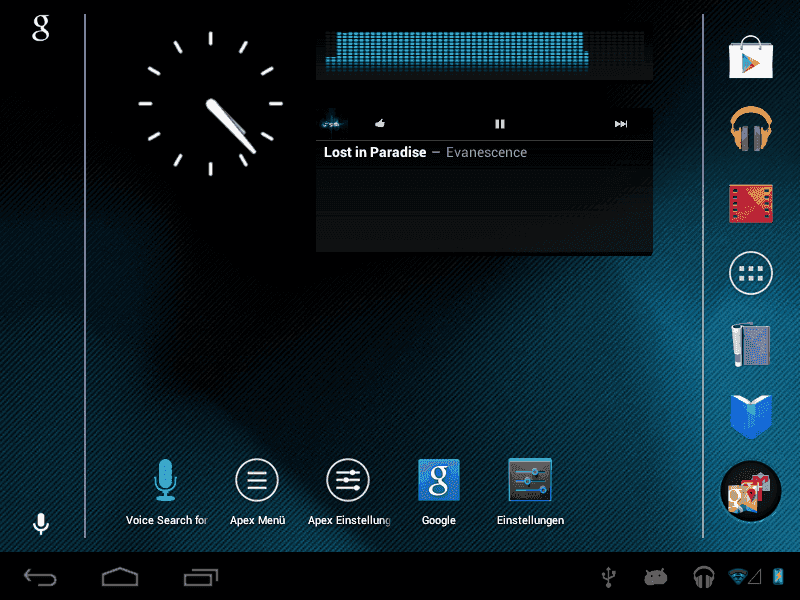Viewport: 800px width, 600px height.
Task: Open Play Movies film-strip app
Action: click(751, 204)
